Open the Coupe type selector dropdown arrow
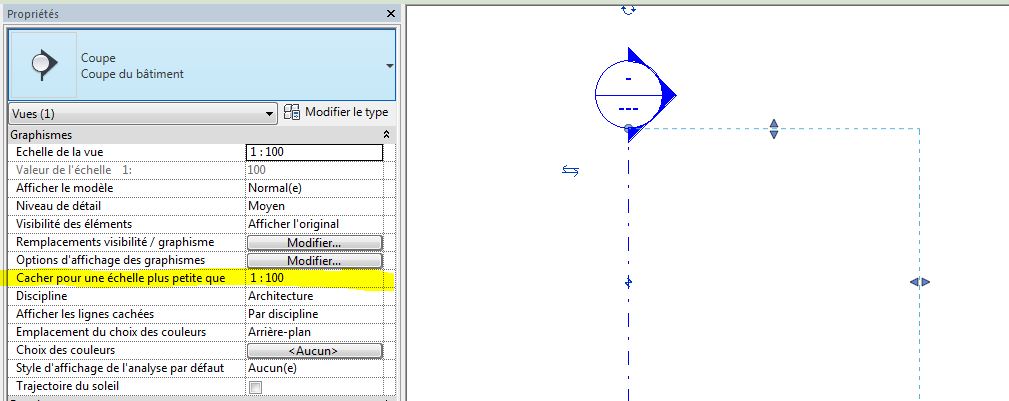 point(388,65)
